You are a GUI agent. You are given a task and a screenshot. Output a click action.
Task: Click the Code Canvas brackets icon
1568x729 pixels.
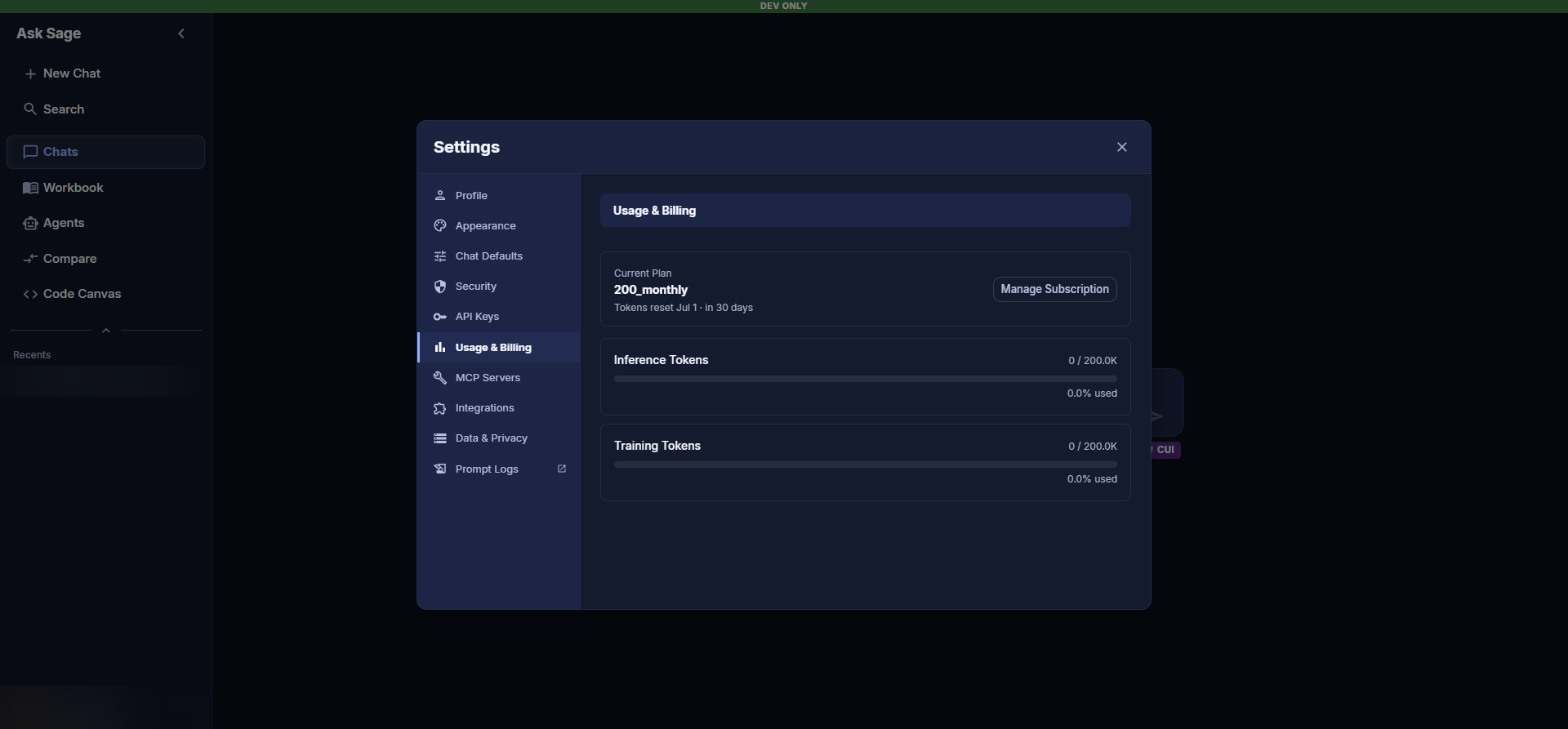point(30,294)
